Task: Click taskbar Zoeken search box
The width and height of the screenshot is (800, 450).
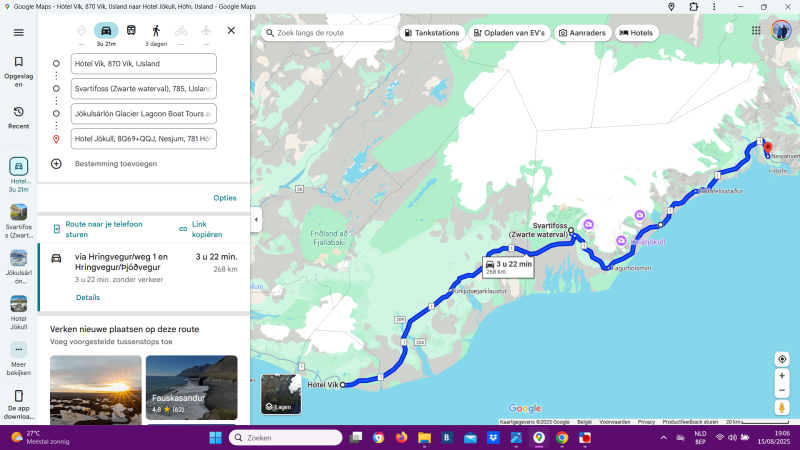Action: [x=286, y=438]
